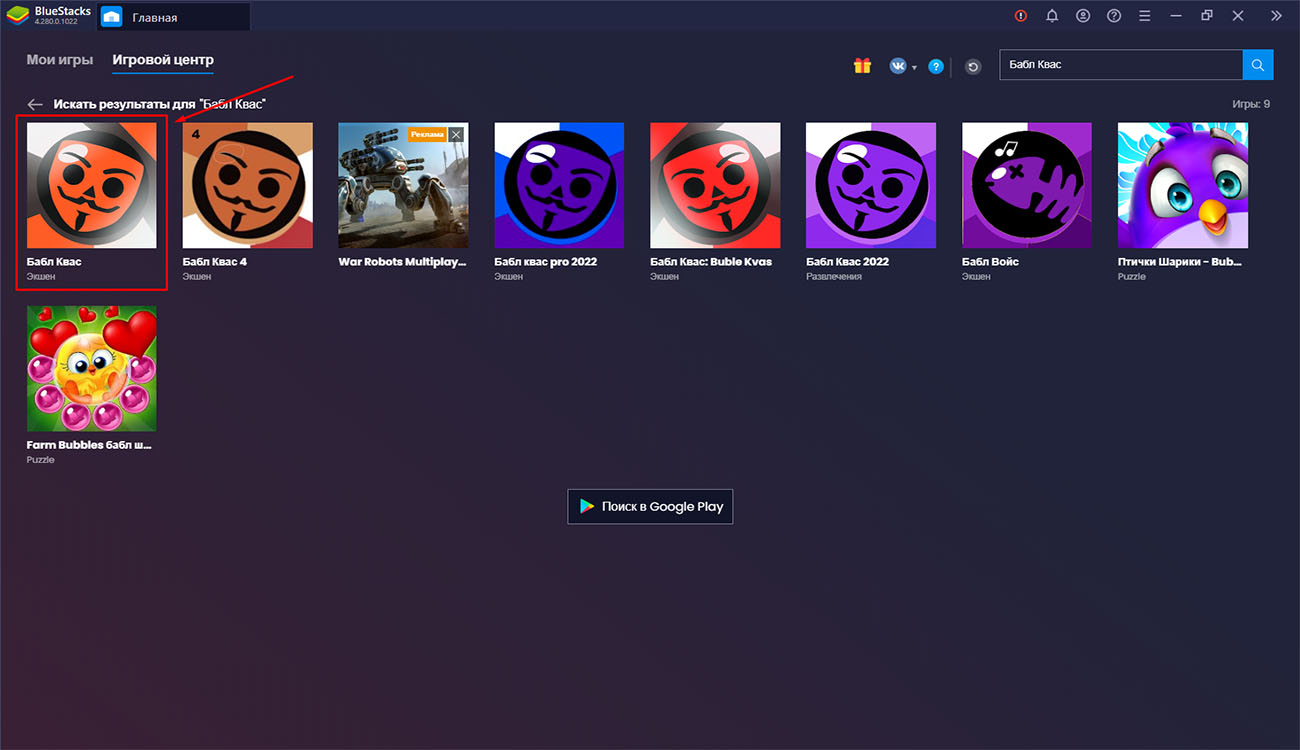Viewport: 1300px width, 750px height.
Task: Click the refresh history icon
Action: click(973, 67)
